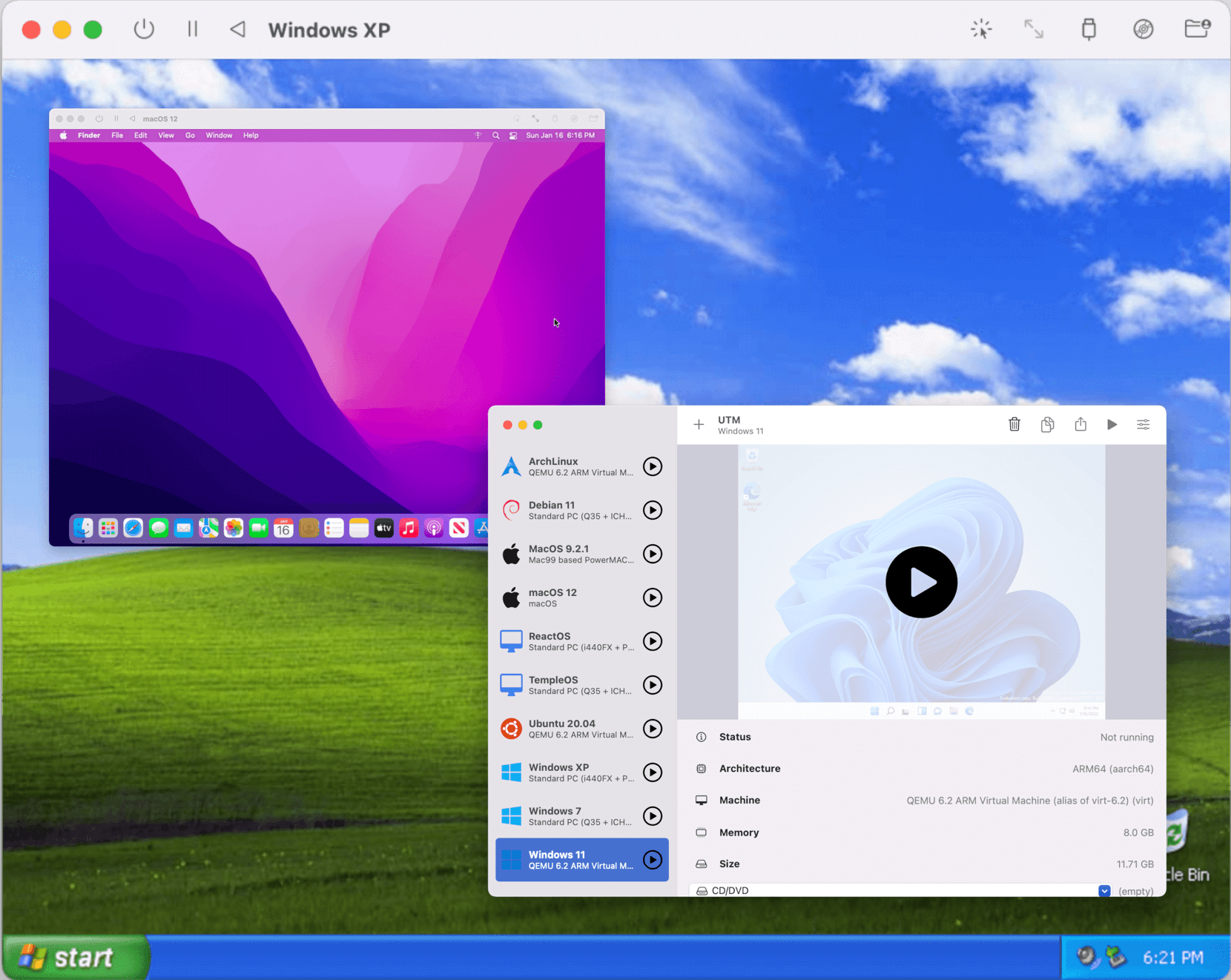Open the Help menu in macOS 12 window
Viewport: 1231px width, 980px height.
(x=251, y=136)
